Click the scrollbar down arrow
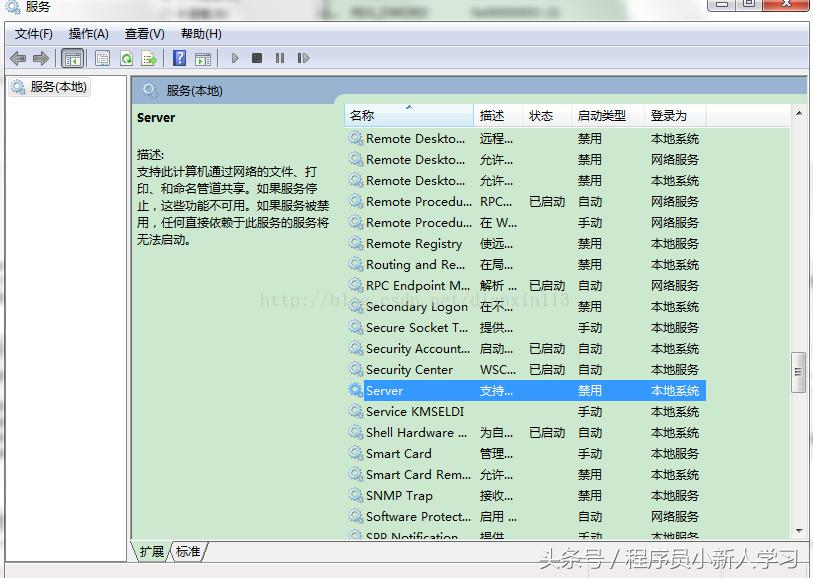The image size is (813, 578). coord(800,531)
